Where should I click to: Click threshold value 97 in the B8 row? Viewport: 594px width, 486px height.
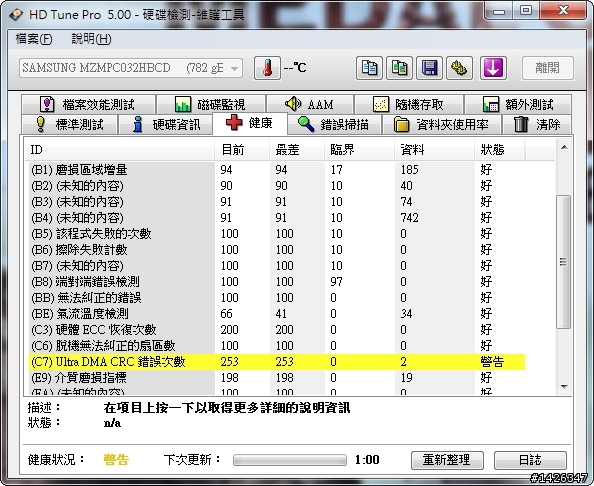[x=336, y=281]
